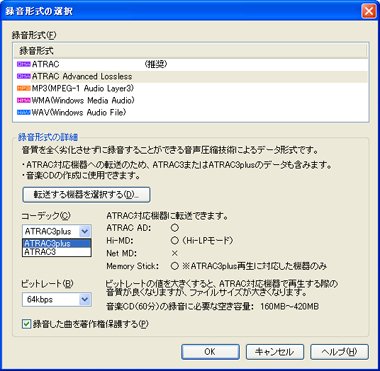The image size is (380, 371).
Task: Close the 録音形式の選択 dialog
Action: click(369, 11)
